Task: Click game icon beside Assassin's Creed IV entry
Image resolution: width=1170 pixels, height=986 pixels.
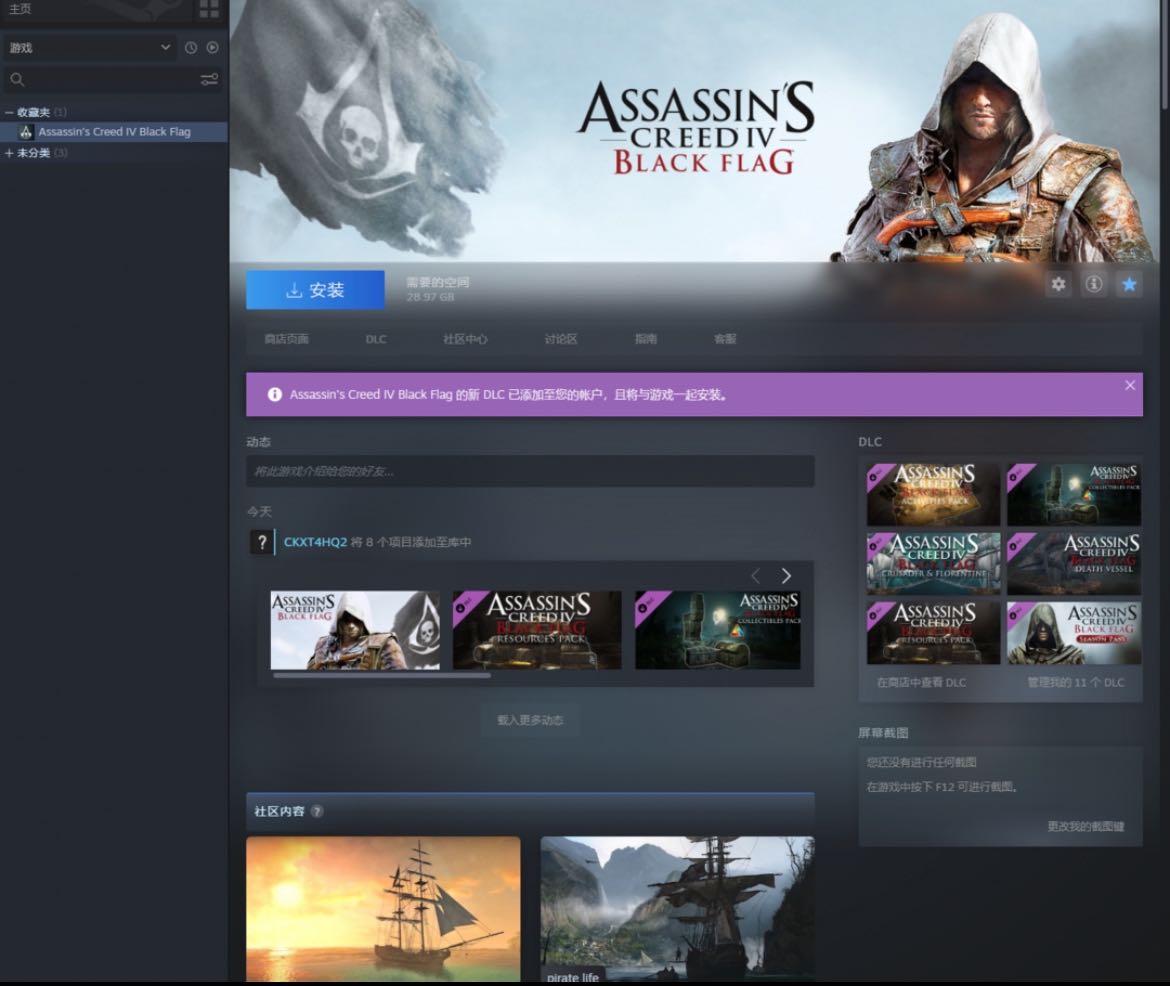Action: 26,132
